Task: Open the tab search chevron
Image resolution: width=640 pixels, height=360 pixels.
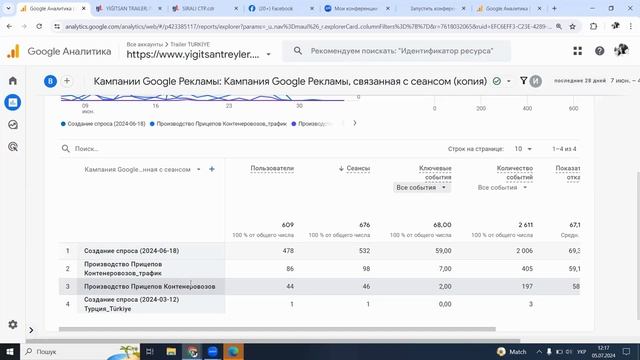Action: [8, 8]
